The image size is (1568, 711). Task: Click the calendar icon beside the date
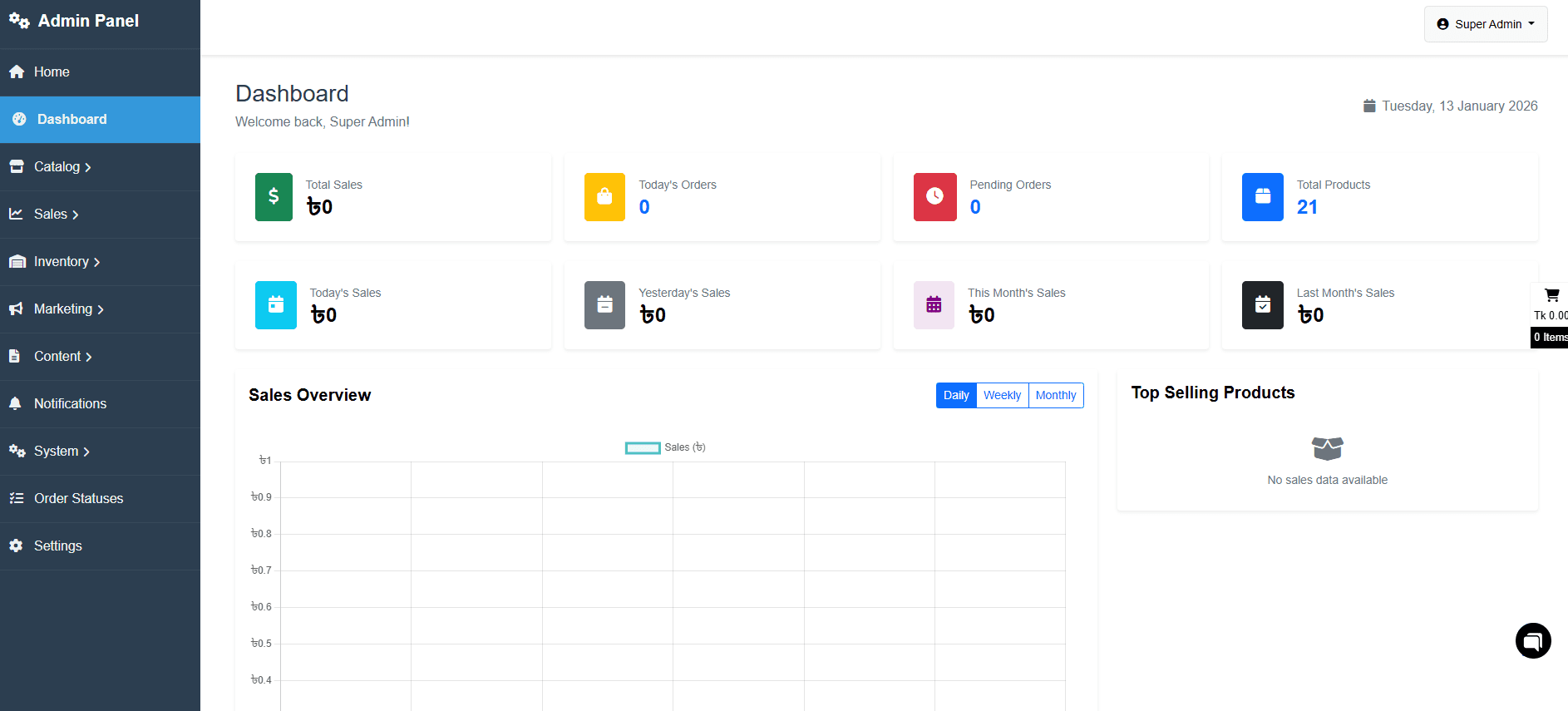tap(1369, 106)
